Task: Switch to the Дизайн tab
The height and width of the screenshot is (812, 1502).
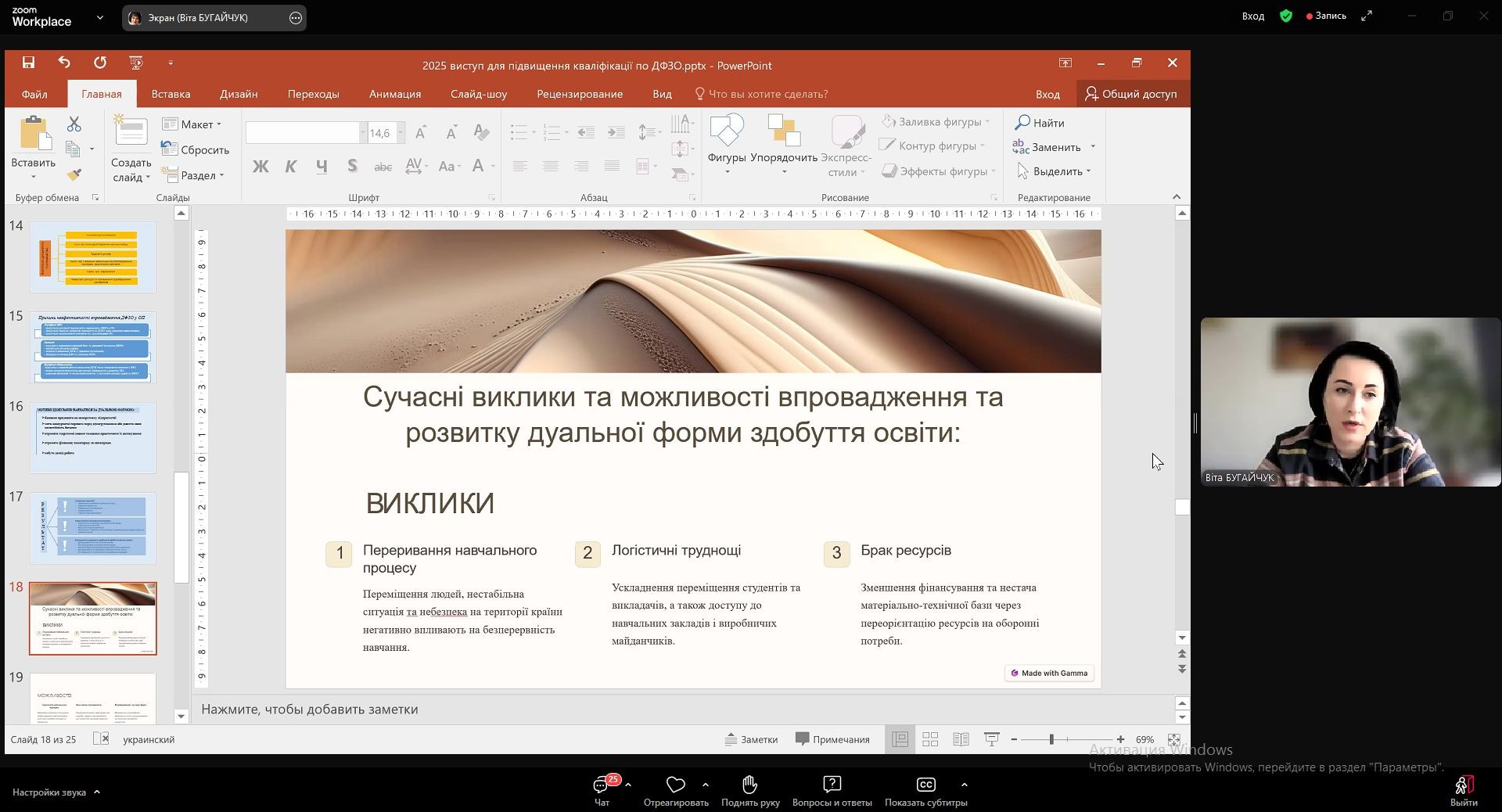Action: pyautogui.click(x=239, y=94)
